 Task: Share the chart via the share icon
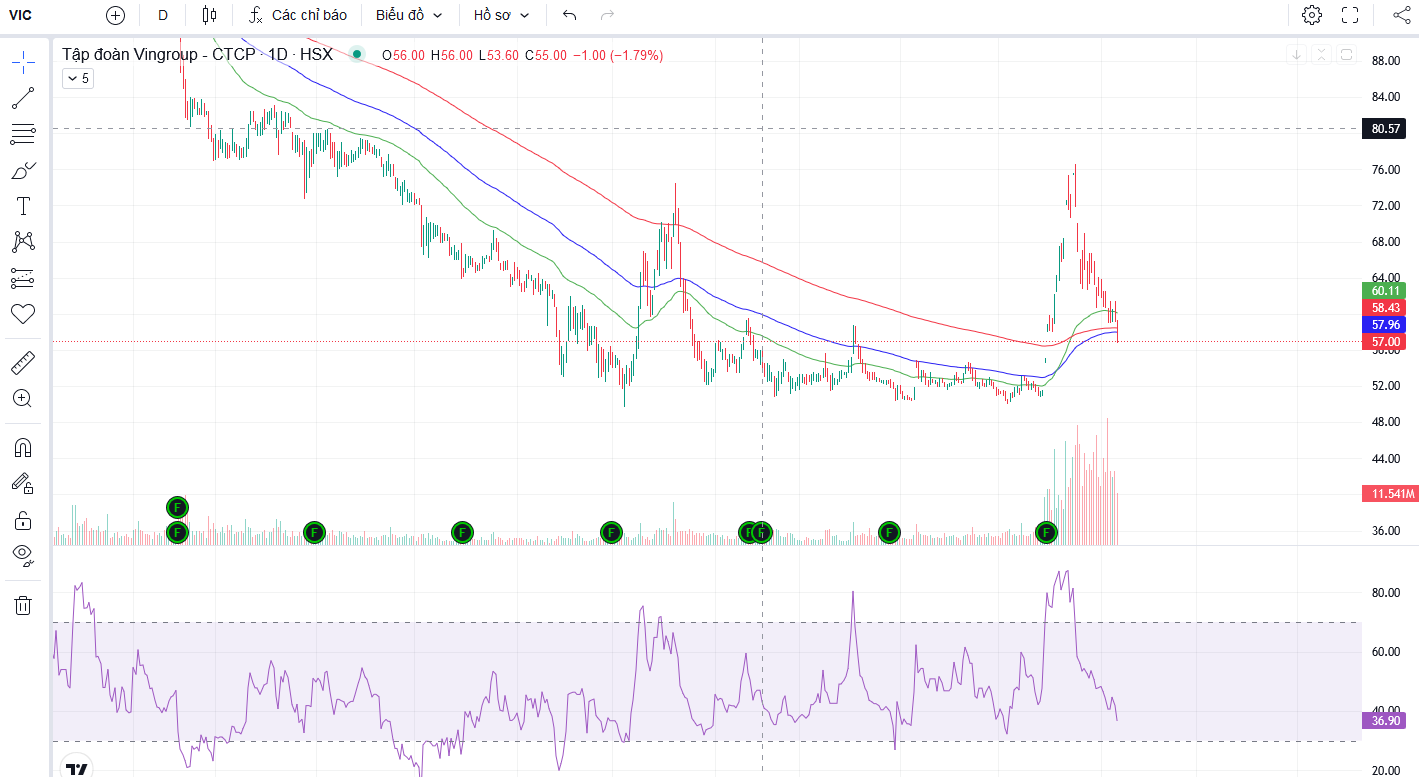point(1402,15)
